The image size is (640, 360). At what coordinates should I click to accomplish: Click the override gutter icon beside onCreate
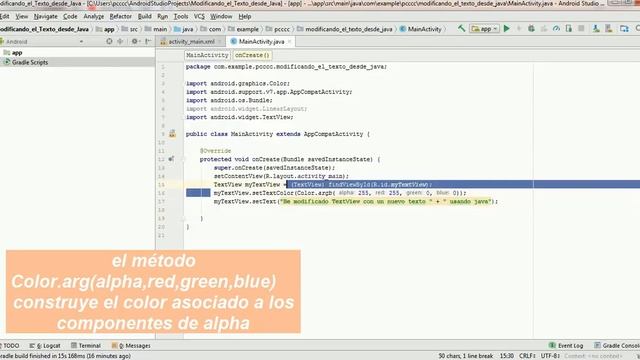pyautogui.click(x=171, y=159)
